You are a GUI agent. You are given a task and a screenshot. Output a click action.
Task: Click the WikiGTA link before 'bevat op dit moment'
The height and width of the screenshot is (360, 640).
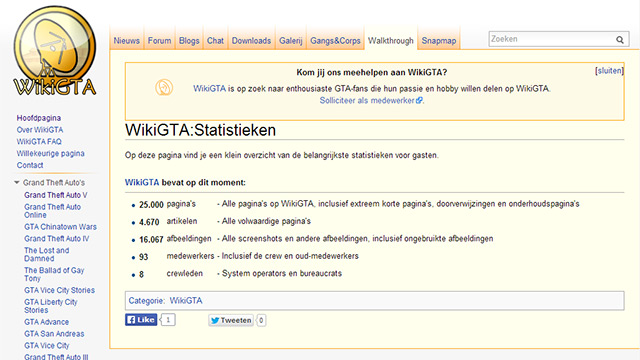click(x=142, y=182)
